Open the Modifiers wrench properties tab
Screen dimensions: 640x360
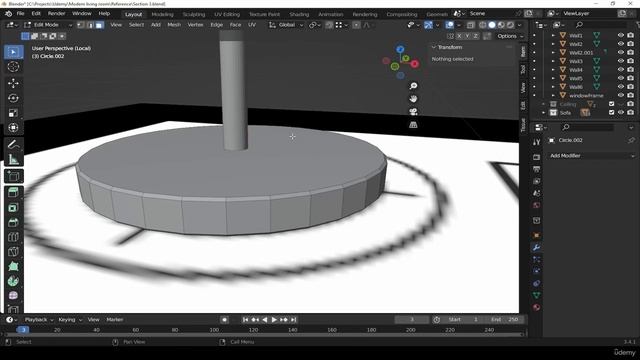point(536,248)
